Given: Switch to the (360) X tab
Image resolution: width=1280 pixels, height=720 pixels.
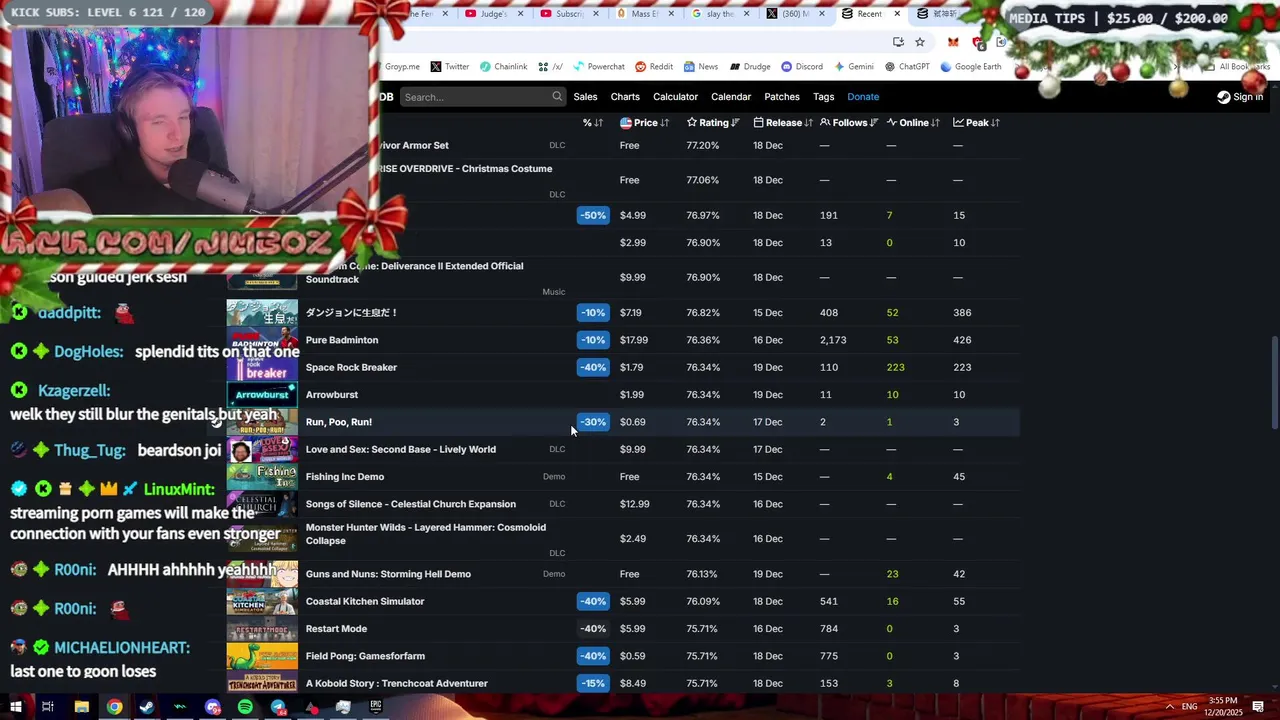Looking at the screenshot, I should [796, 14].
